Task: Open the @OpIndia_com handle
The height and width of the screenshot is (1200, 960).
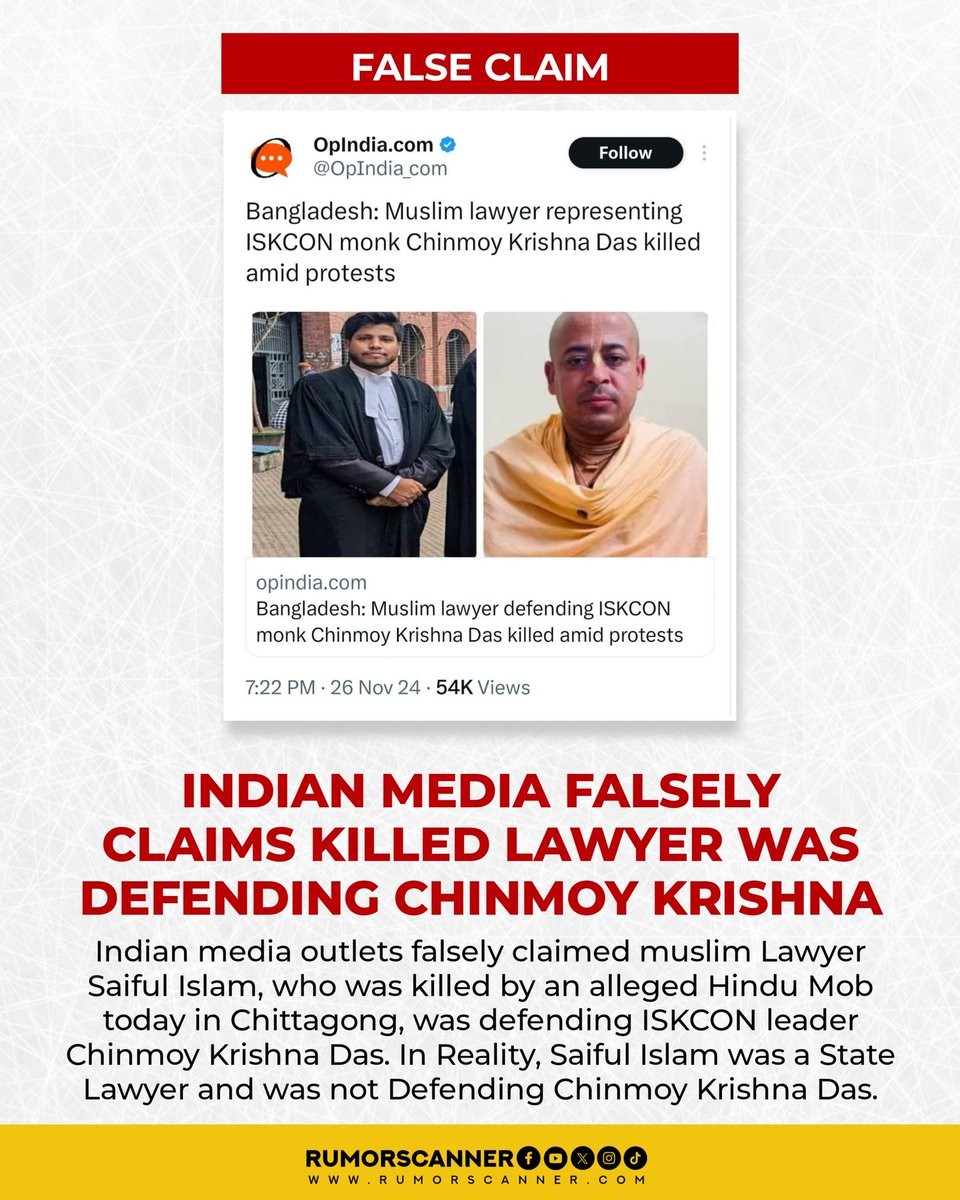Action: click(x=380, y=169)
